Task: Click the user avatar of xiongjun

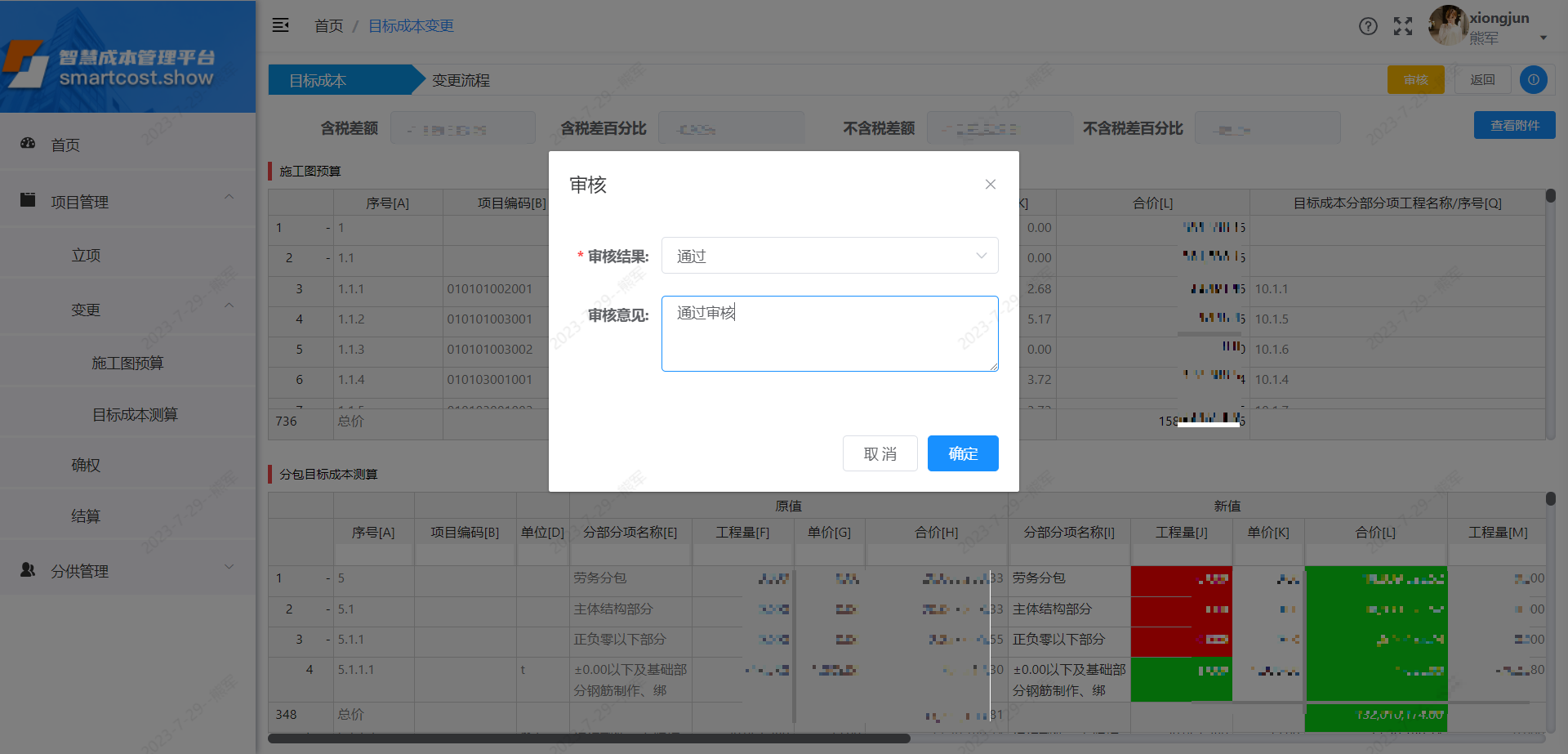Action: pyautogui.click(x=1447, y=25)
